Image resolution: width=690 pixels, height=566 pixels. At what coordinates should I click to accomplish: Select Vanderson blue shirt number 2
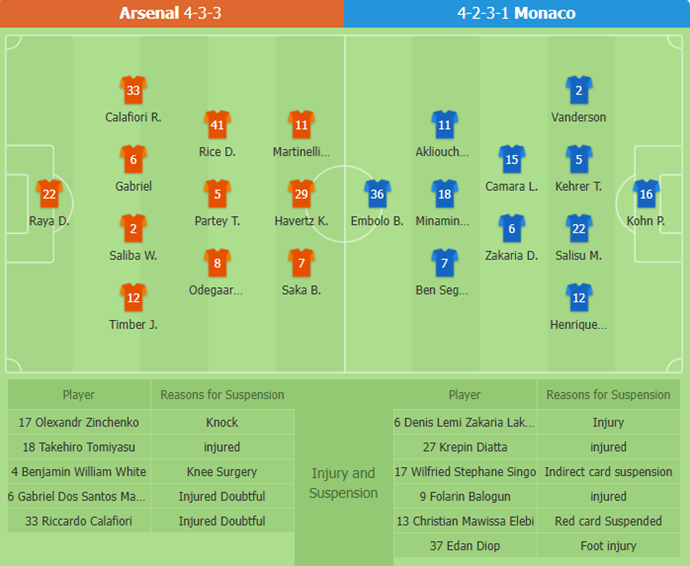(x=579, y=90)
